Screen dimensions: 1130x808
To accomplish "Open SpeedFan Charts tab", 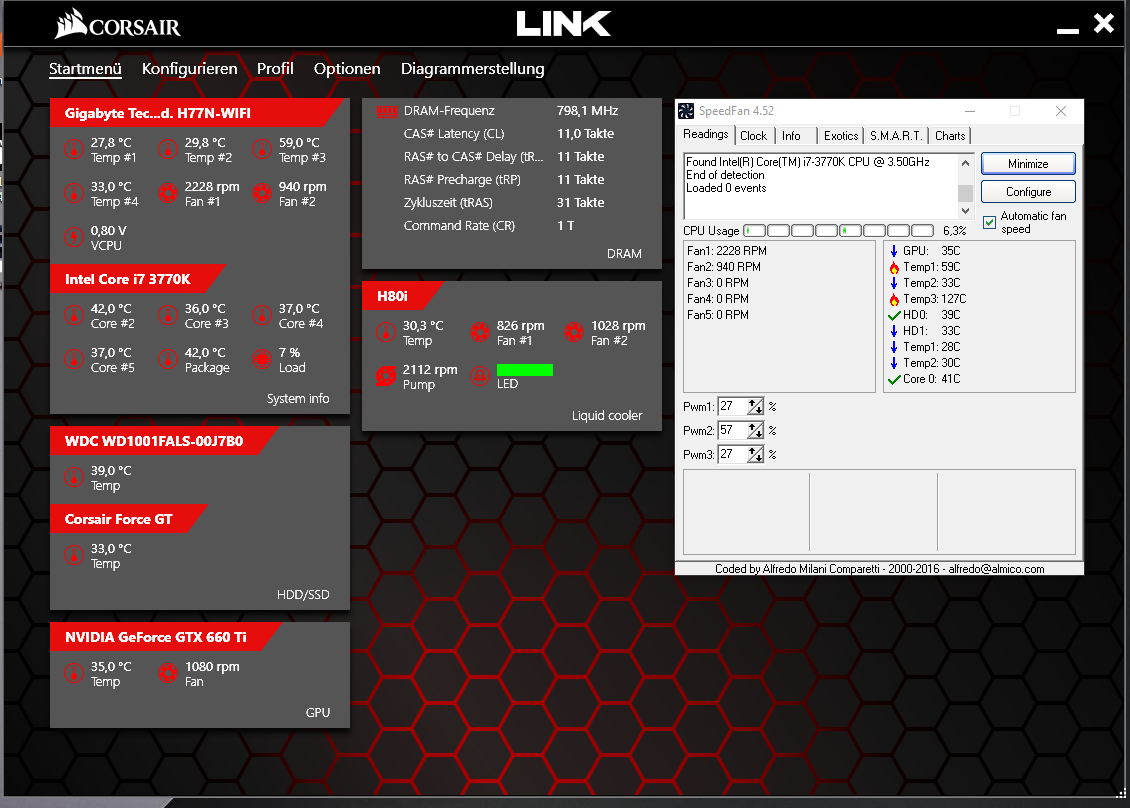I will point(950,136).
